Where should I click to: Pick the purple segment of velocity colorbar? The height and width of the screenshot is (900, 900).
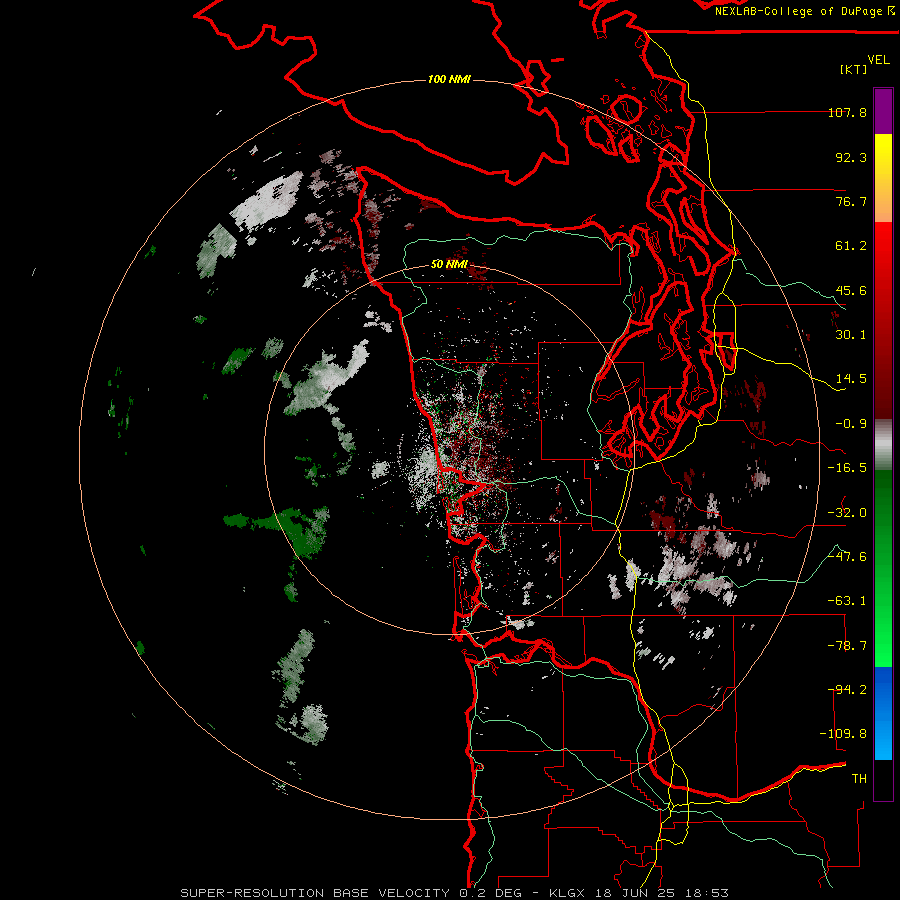(883, 112)
